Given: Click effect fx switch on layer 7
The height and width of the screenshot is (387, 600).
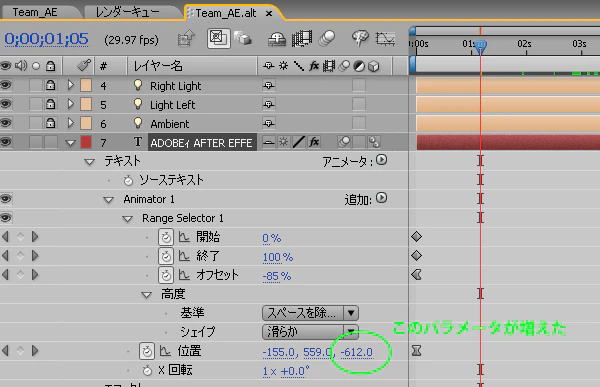Looking at the screenshot, I should 314,142.
